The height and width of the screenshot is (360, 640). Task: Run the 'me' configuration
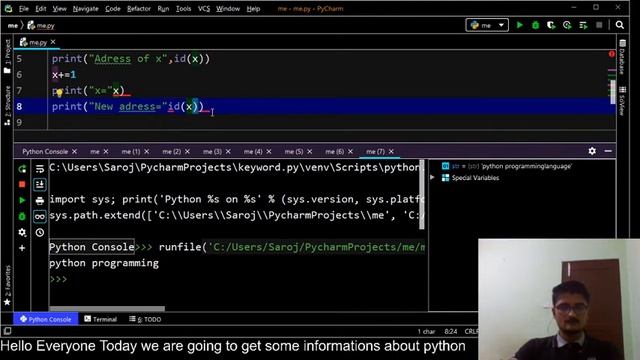520,25
